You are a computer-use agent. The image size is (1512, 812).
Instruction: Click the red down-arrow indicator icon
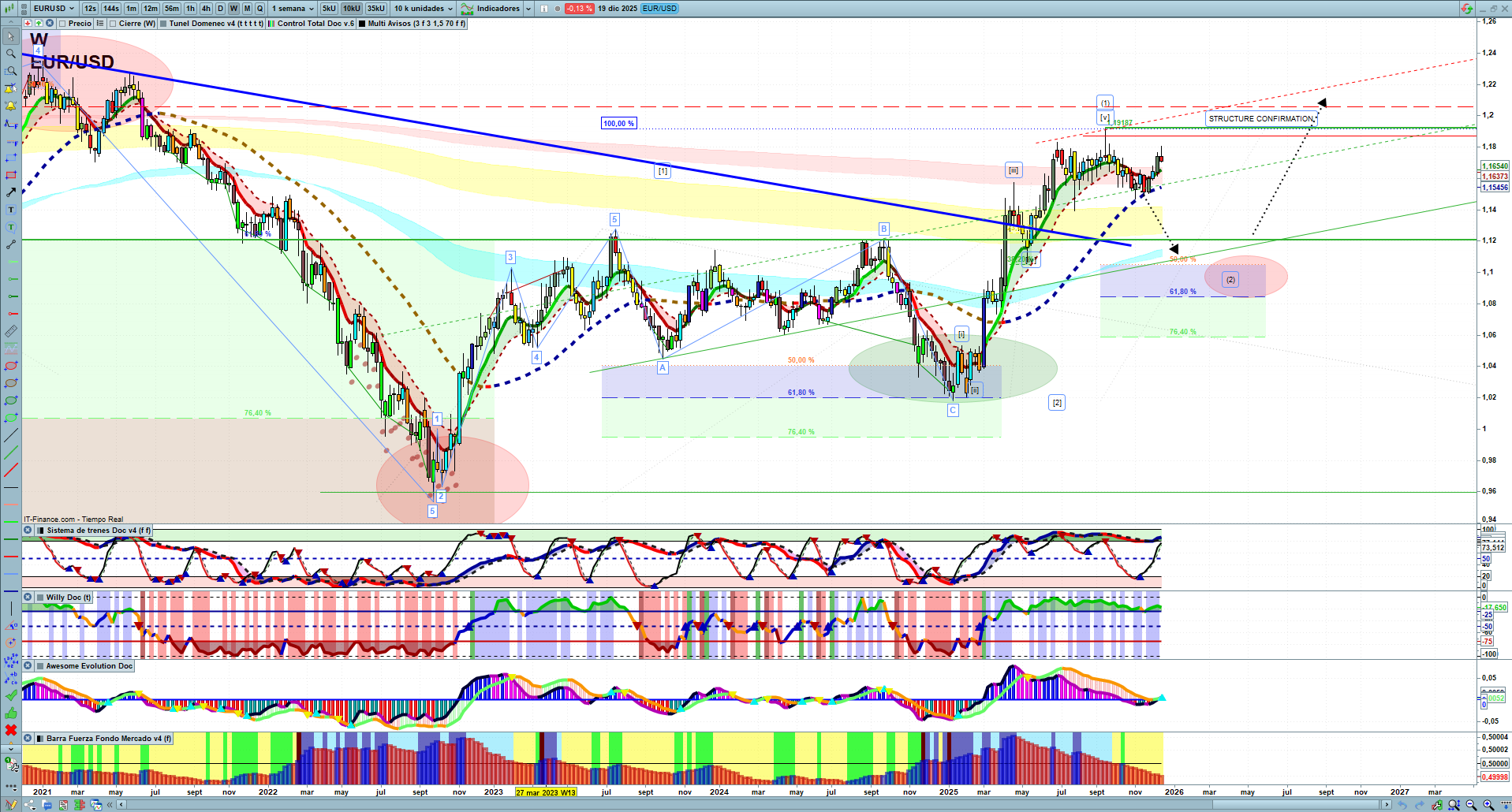click(x=28, y=24)
